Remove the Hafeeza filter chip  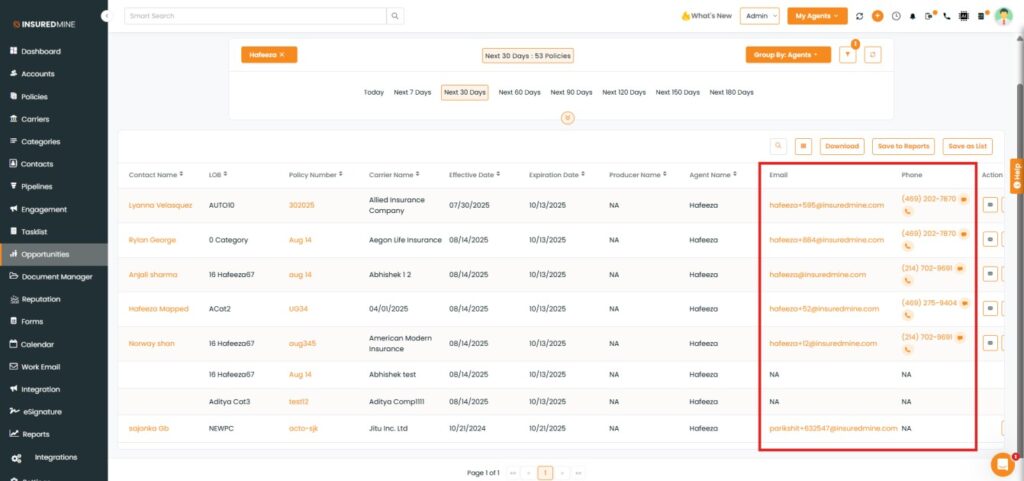point(282,55)
